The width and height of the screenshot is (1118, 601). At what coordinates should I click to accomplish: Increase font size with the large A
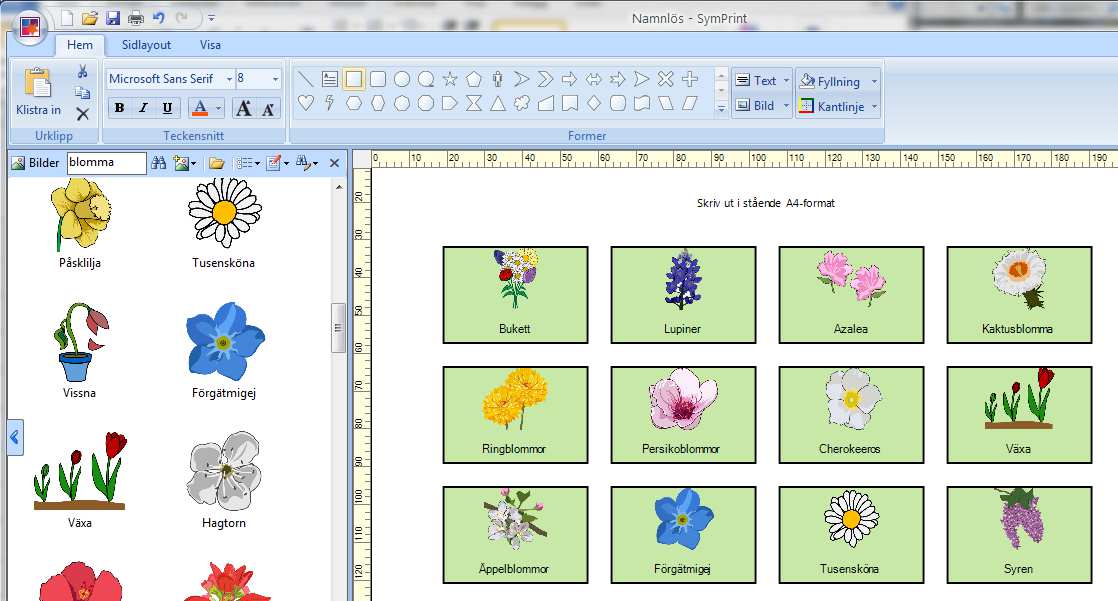point(244,108)
